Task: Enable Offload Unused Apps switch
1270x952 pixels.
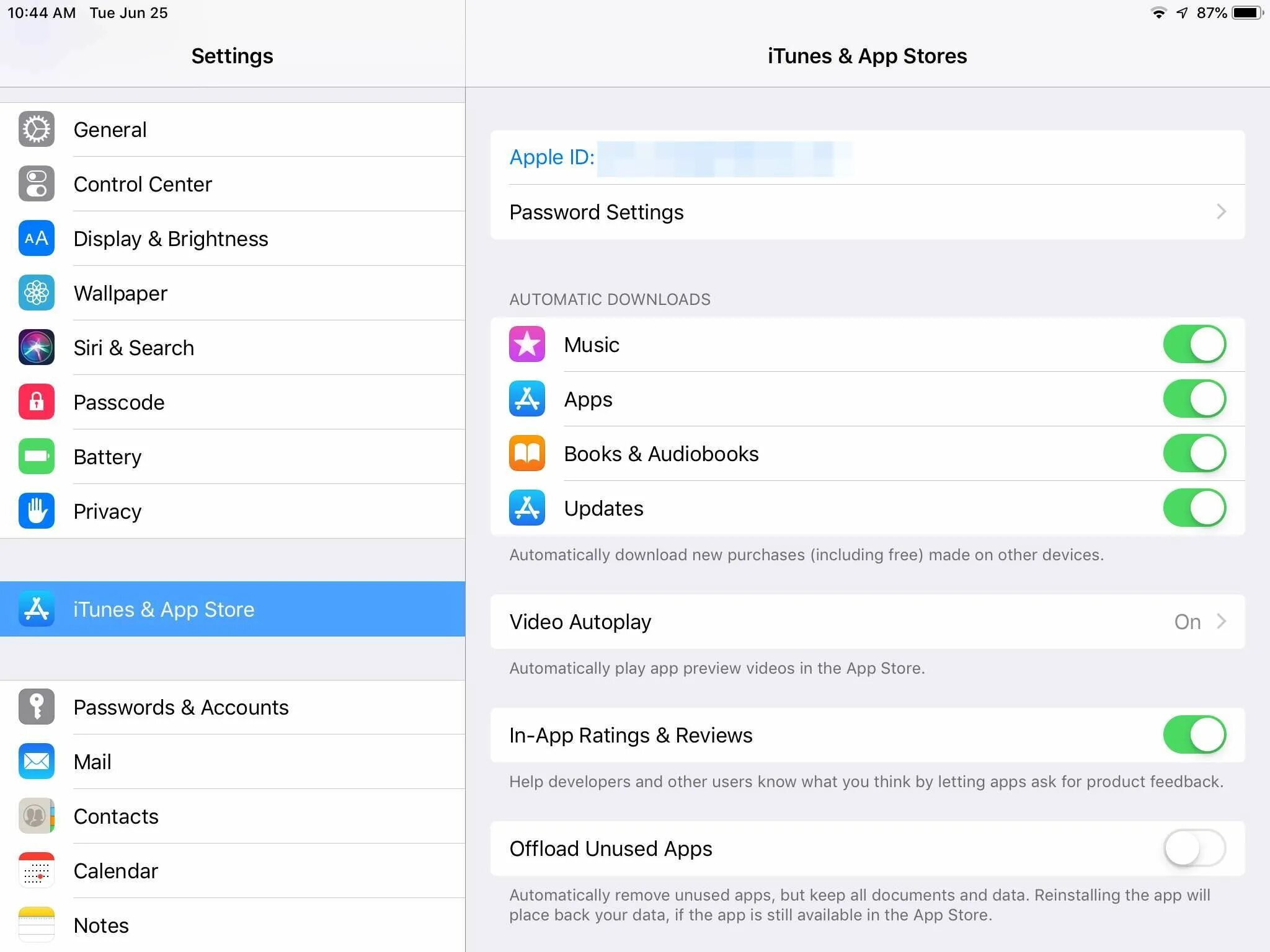Action: coord(1194,848)
